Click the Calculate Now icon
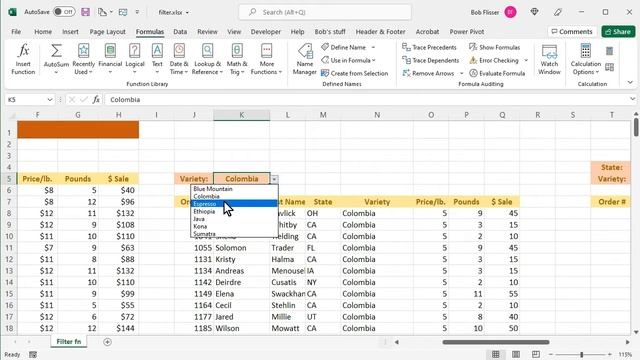Screen dimensions: 640x360 (x=609, y=51)
